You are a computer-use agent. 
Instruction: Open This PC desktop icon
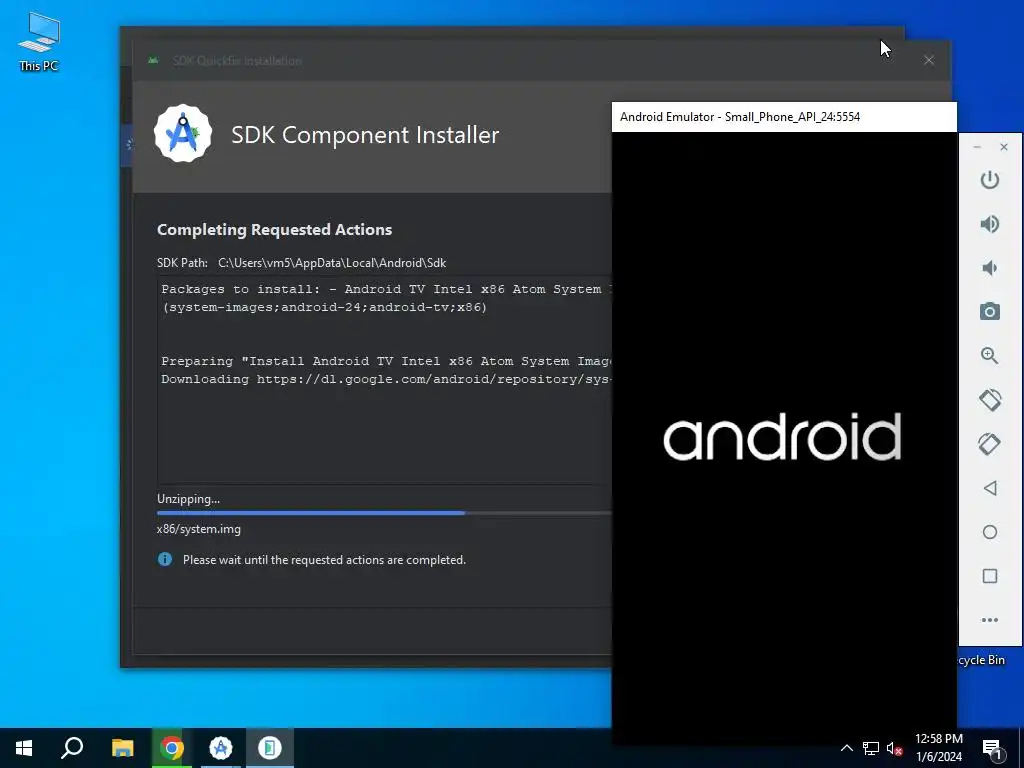pyautogui.click(x=39, y=41)
